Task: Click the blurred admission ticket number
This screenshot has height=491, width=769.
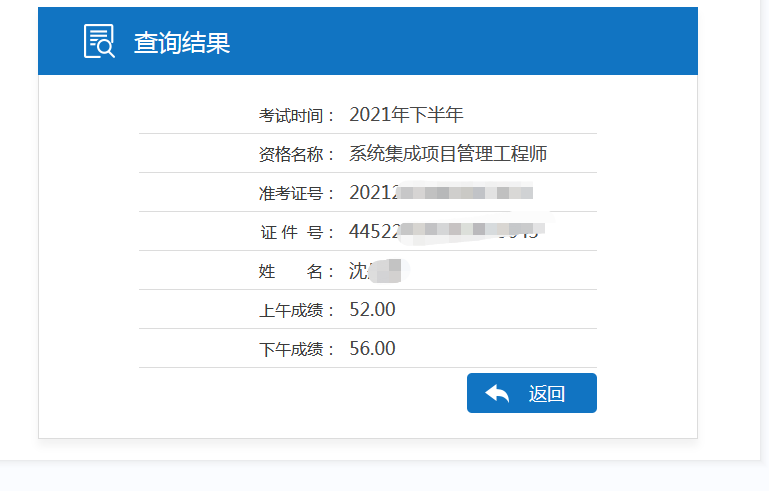Action: [x=441, y=192]
